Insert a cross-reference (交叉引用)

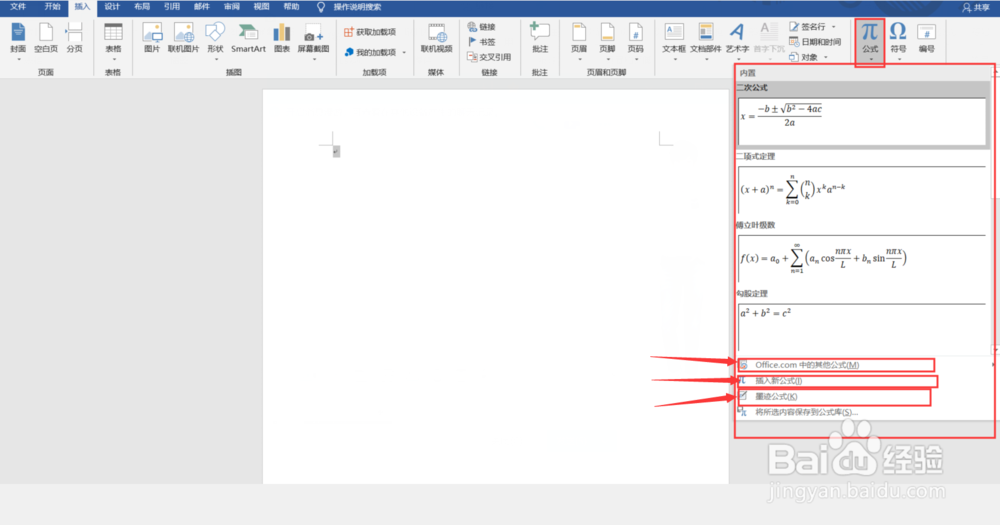click(x=489, y=57)
